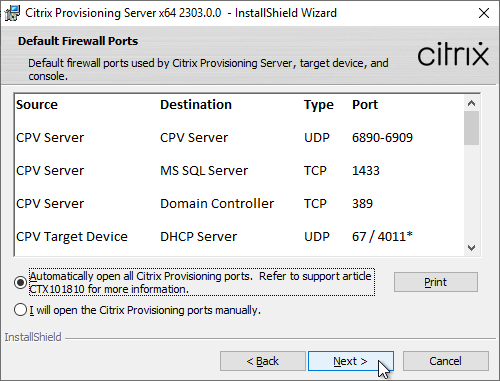Select the DHCP Server UDP row

tap(239, 236)
